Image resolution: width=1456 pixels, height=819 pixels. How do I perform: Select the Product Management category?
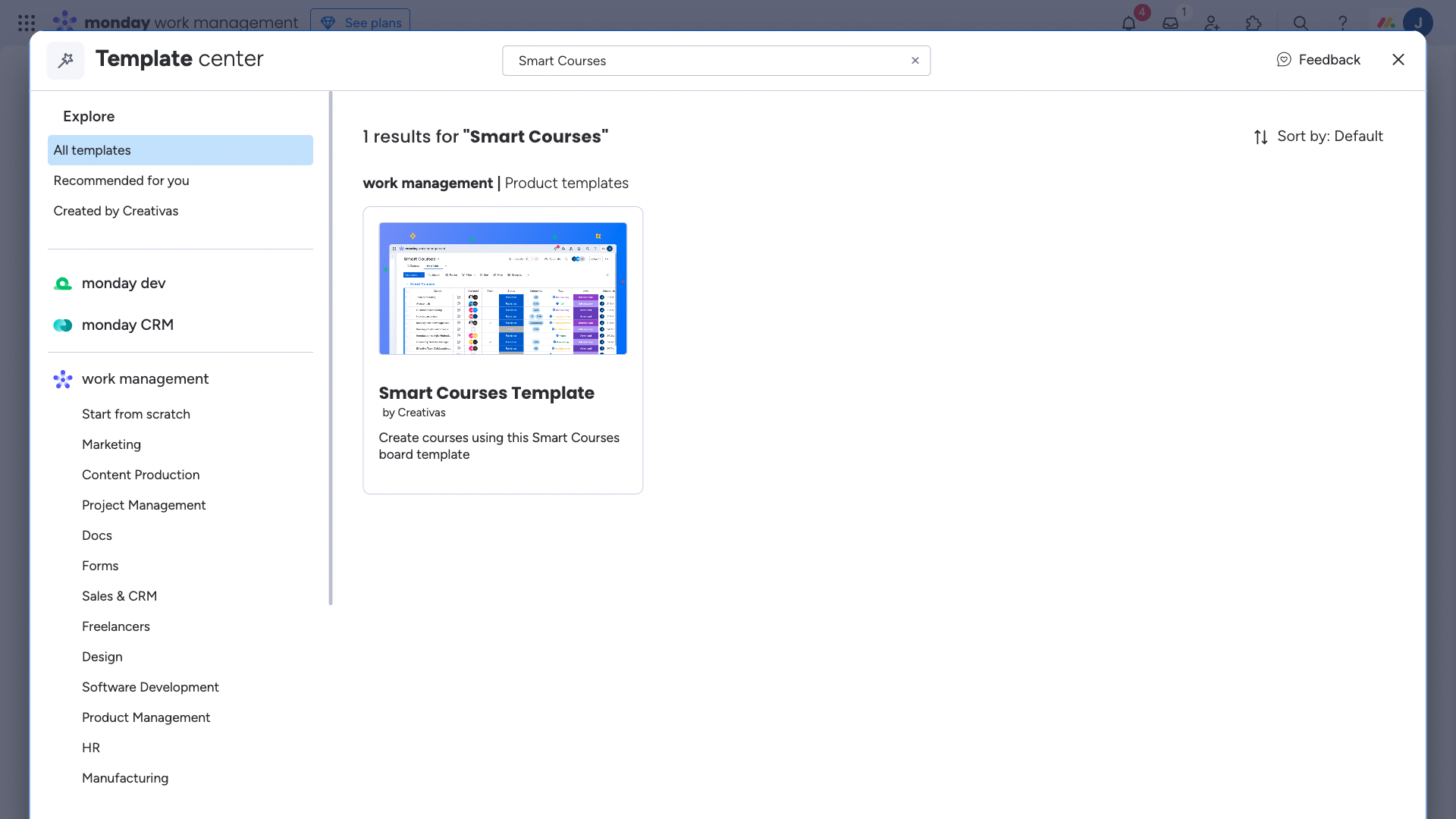pyautogui.click(x=146, y=717)
